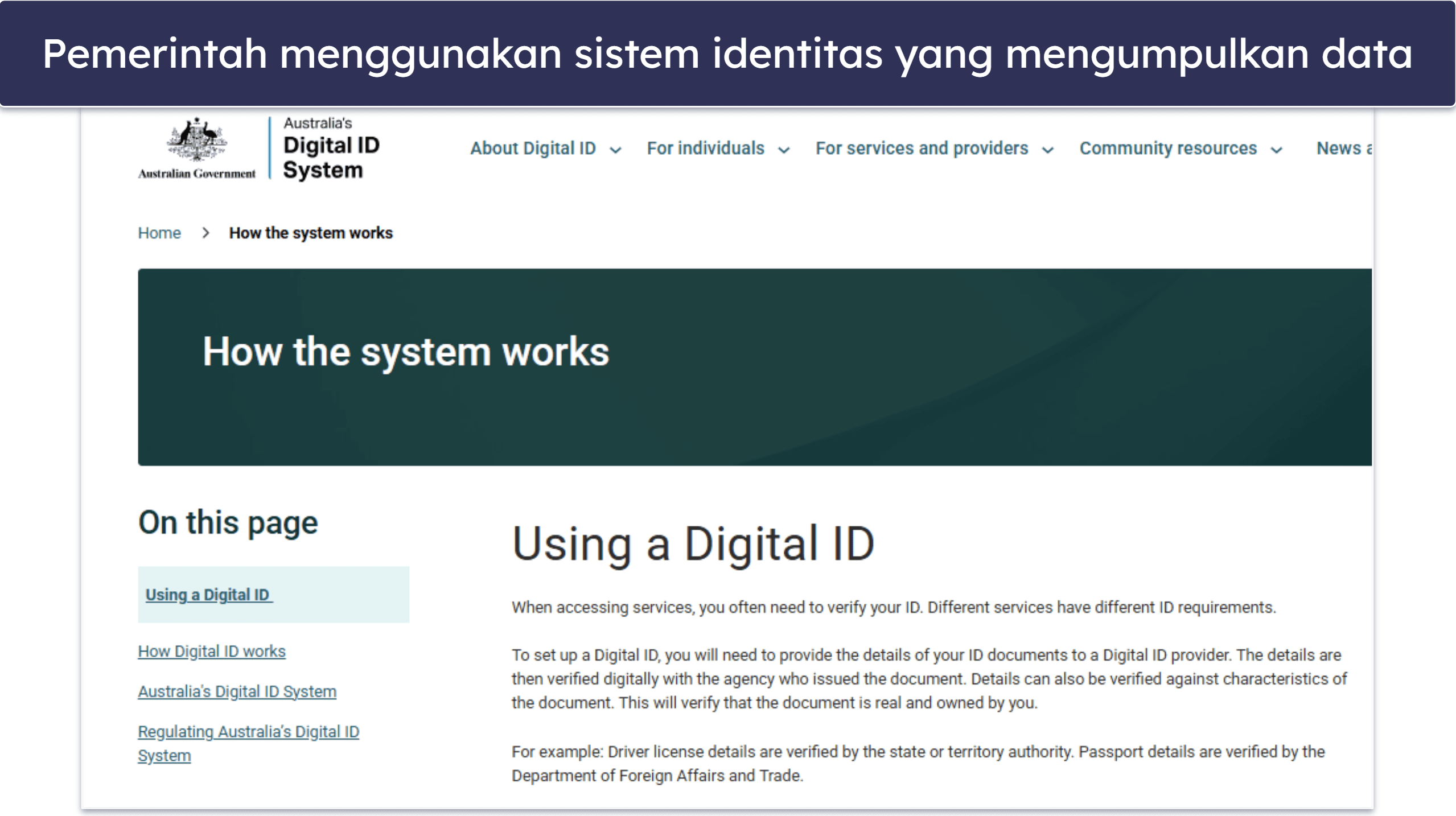This screenshot has width=1456, height=816.
Task: Click the paragraph starting 'For example: Driver license'
Action: pyautogui.click(x=918, y=764)
